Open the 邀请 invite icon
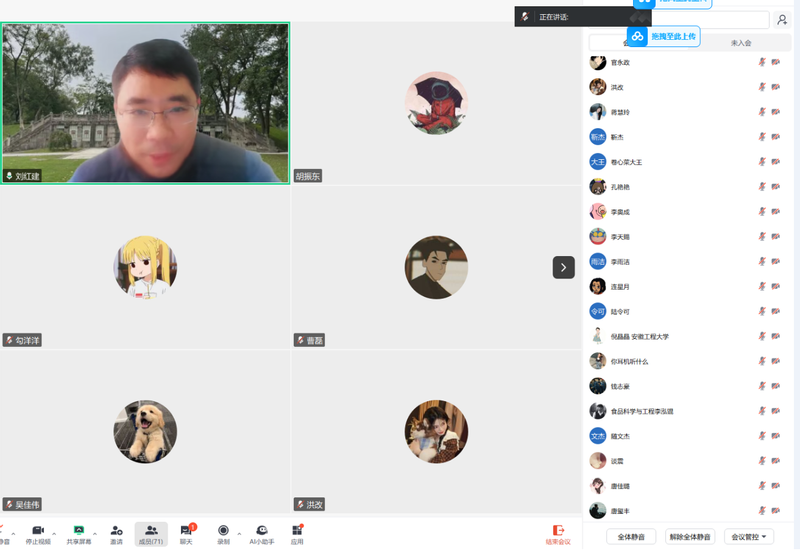This screenshot has height=553, width=800. coord(116,531)
